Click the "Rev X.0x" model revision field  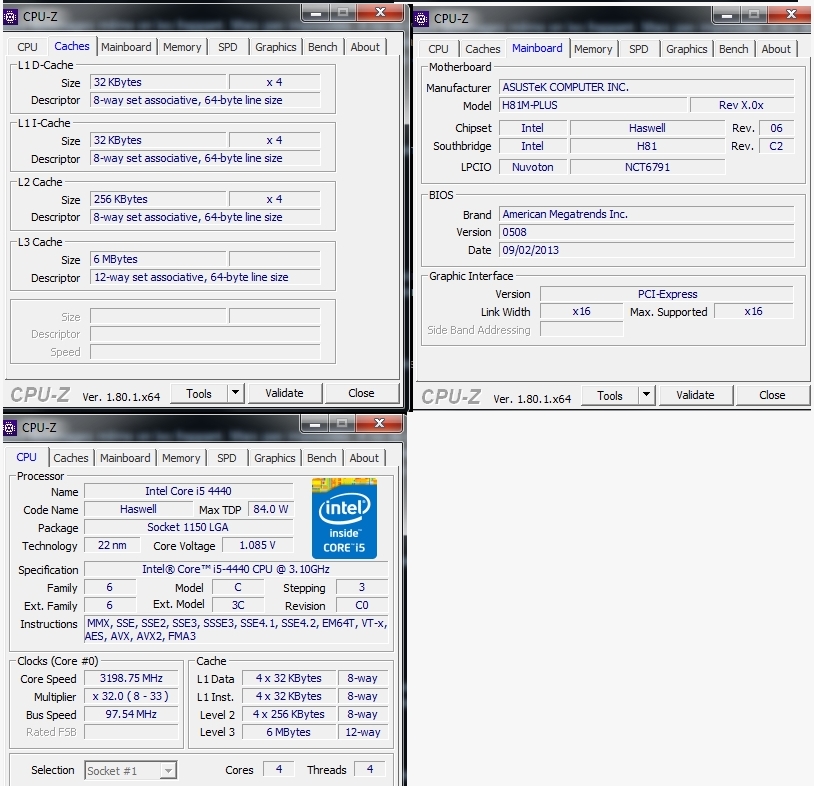[742, 105]
